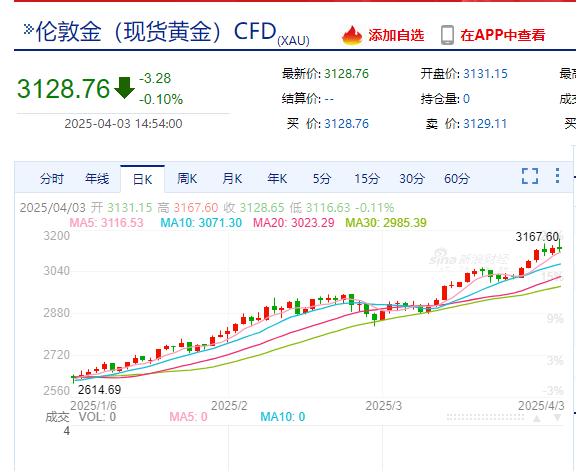Click the MA10: 3071.30 indicator label
This screenshot has height=471, width=576.
click(x=201, y=223)
